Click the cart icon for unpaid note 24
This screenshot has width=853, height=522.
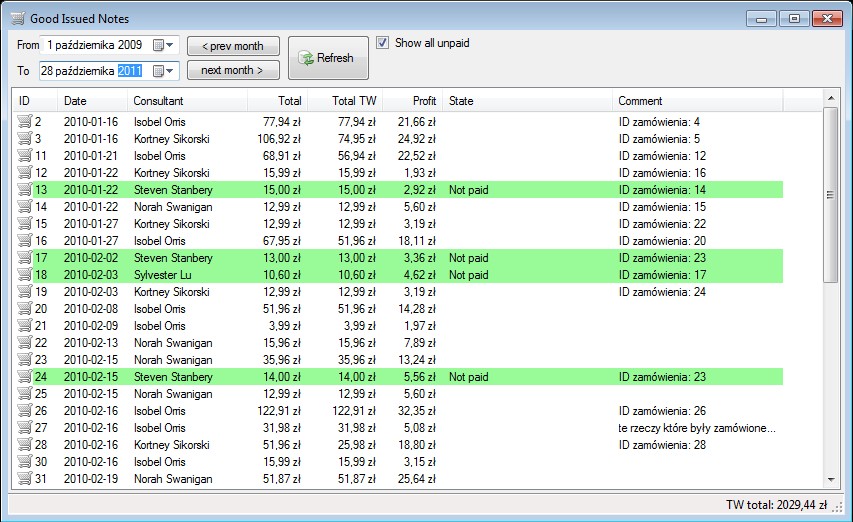25,376
